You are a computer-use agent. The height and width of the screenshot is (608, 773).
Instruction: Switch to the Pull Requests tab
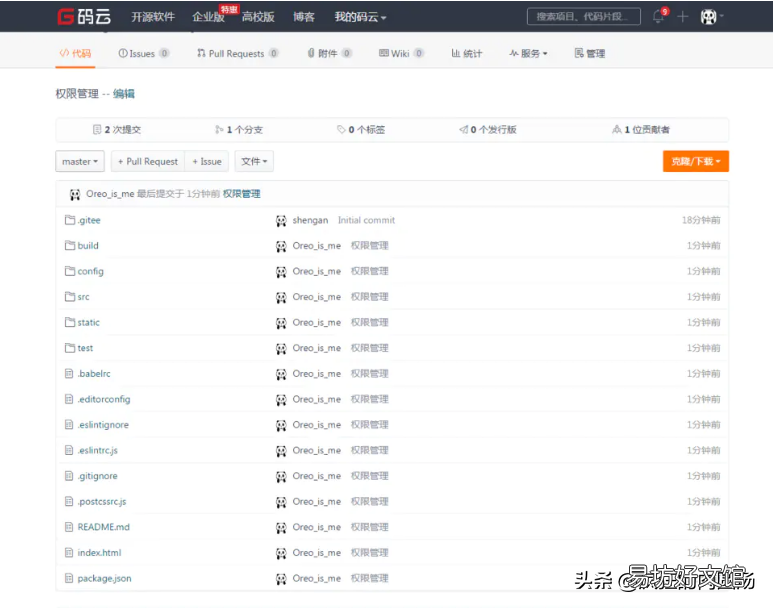[238, 53]
